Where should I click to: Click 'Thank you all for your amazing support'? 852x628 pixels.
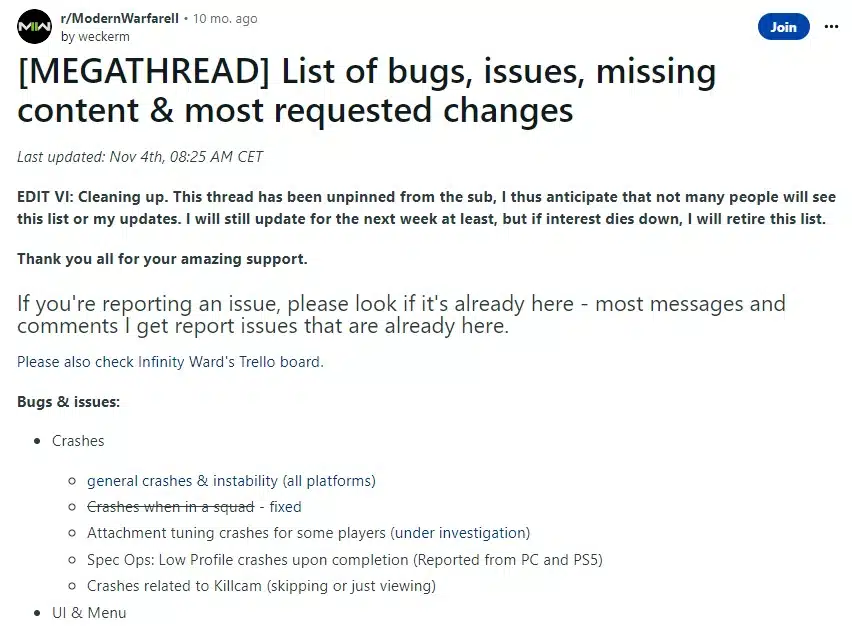tap(162, 259)
